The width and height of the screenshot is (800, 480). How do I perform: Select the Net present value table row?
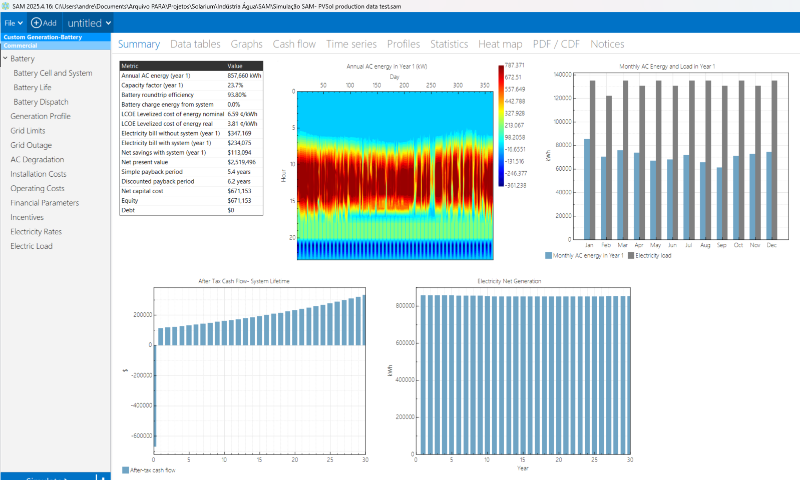[191, 162]
